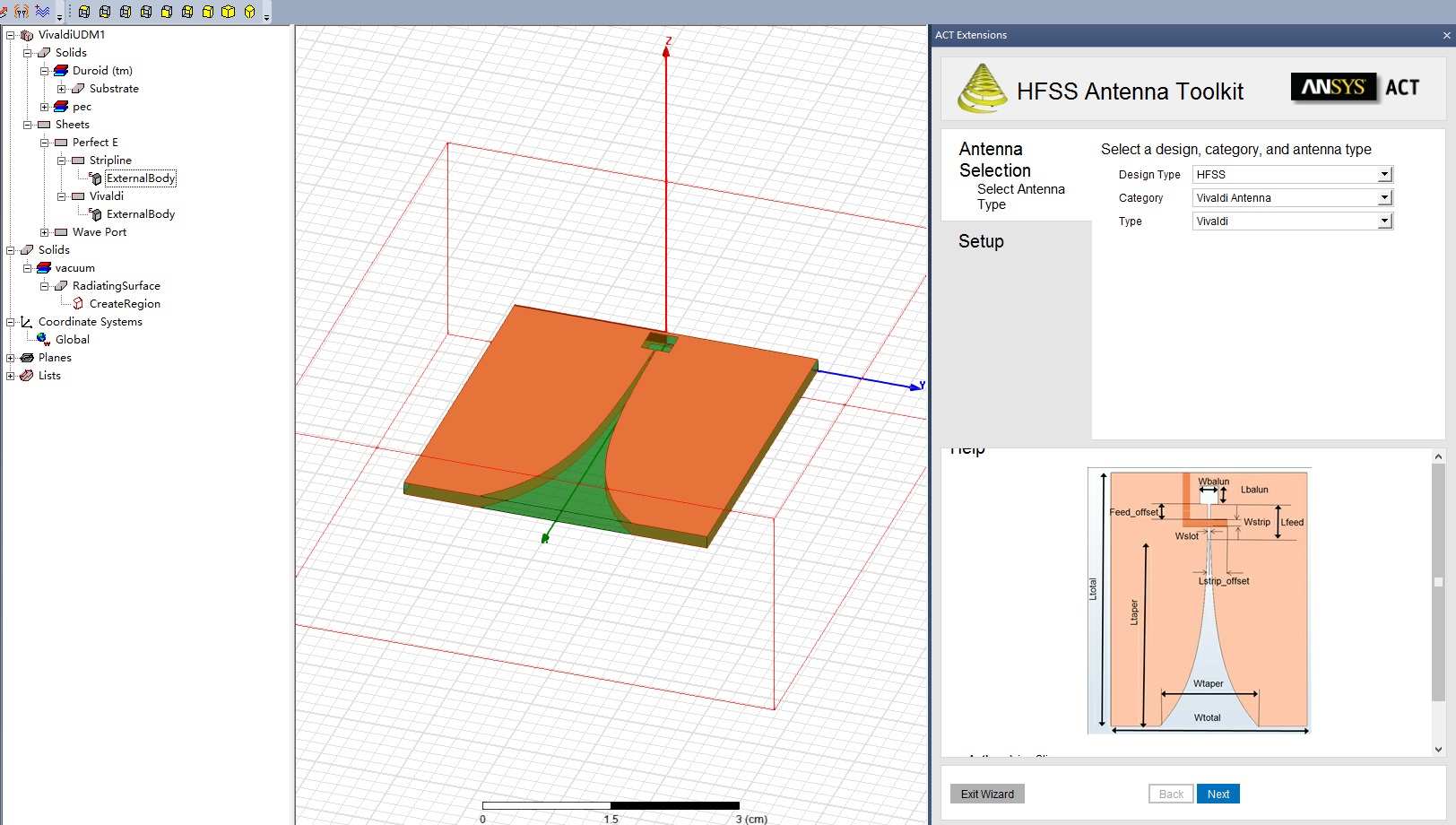Click the Lists icon in the tree
The image size is (1456, 825).
tap(27, 376)
